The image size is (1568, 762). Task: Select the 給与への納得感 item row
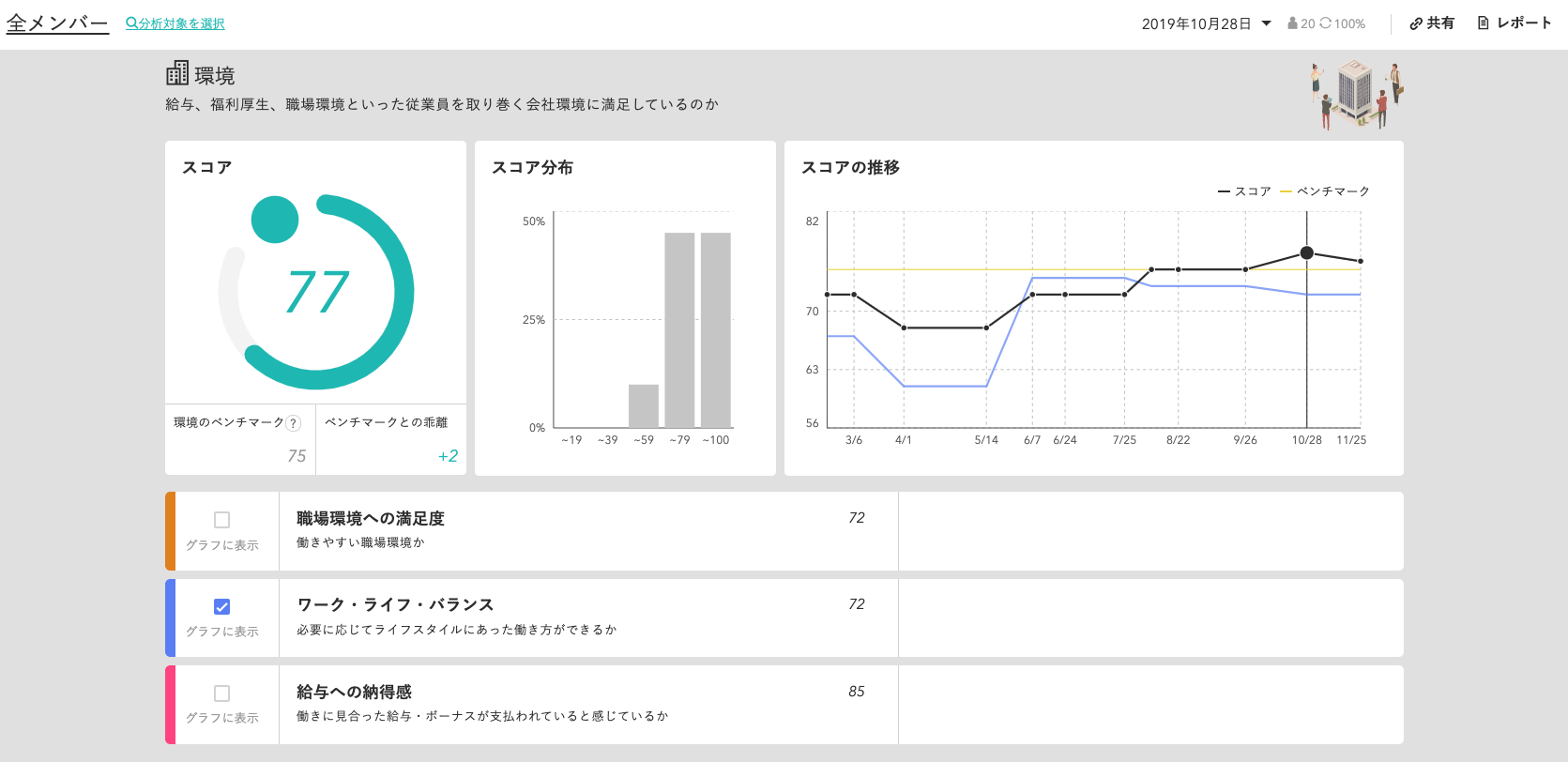pos(784,705)
